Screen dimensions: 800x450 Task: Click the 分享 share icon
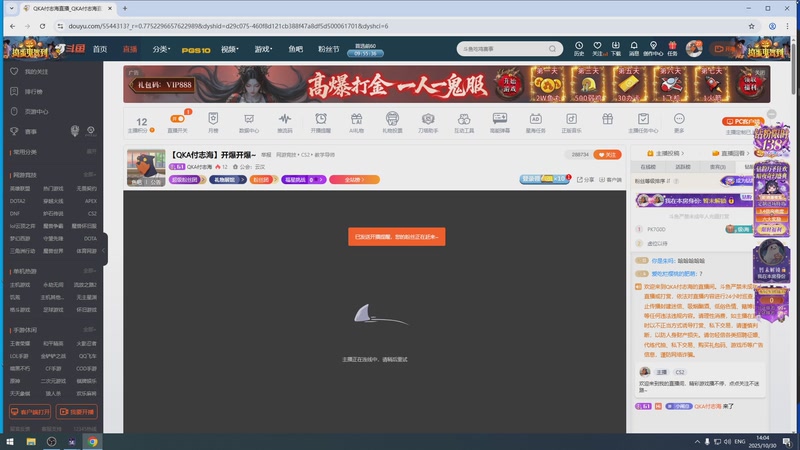[585, 180]
